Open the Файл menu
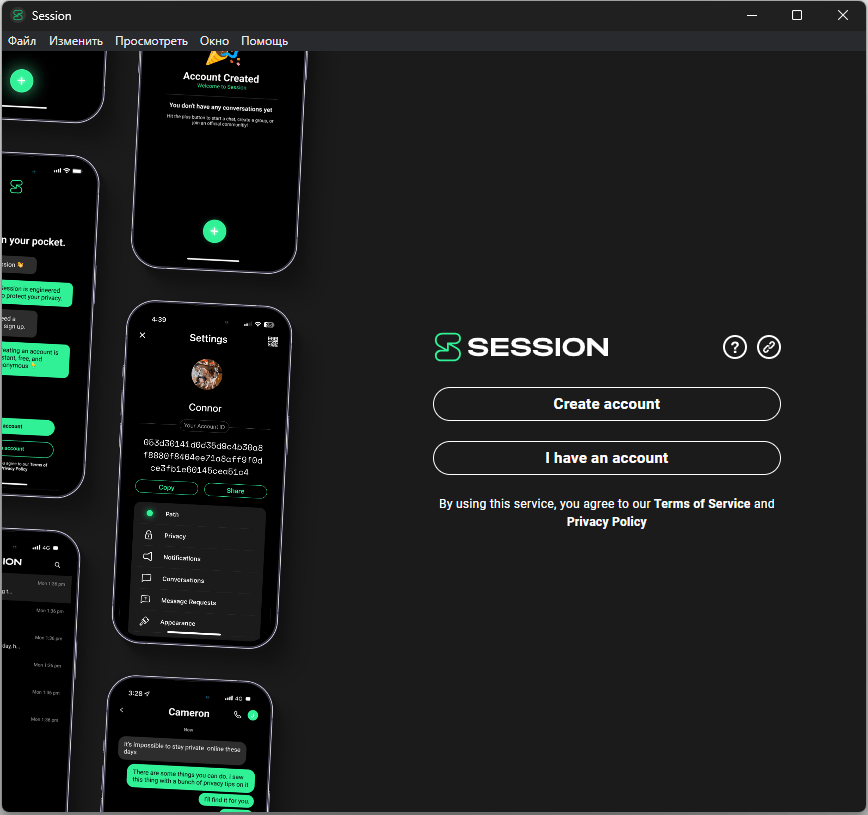The image size is (868, 815). [22, 41]
